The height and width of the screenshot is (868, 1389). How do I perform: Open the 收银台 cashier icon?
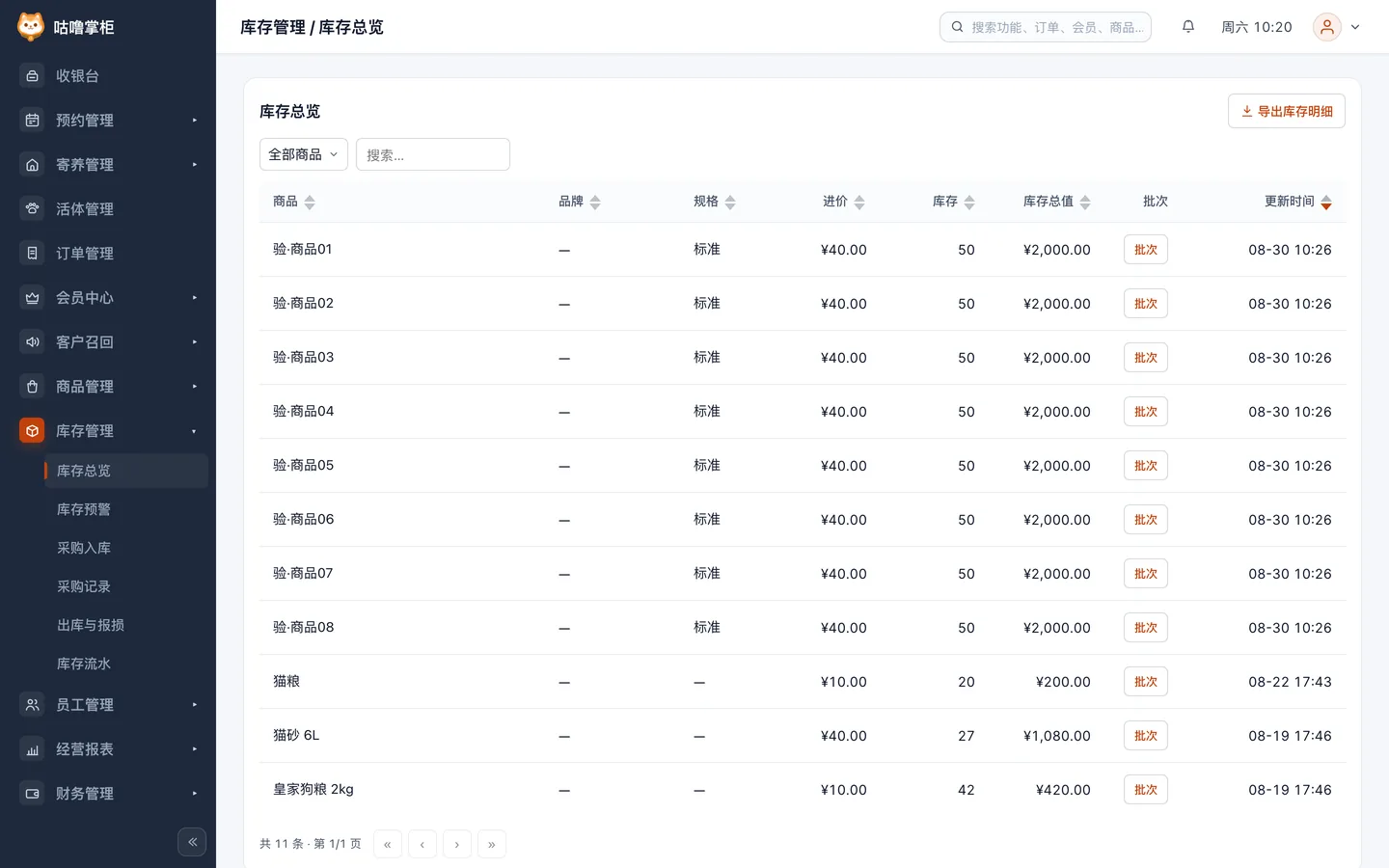(x=32, y=76)
